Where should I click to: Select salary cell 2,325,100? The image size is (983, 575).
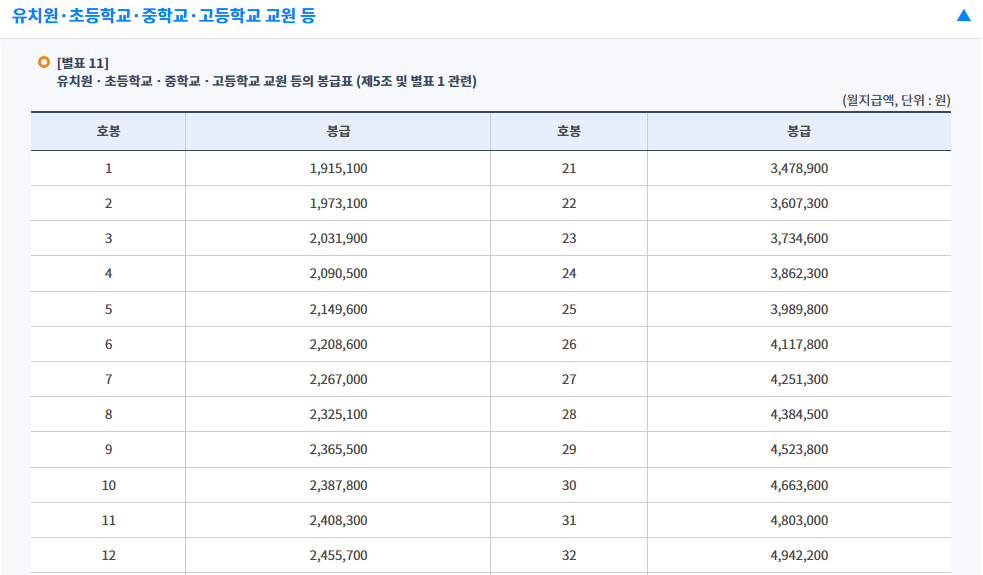point(339,414)
